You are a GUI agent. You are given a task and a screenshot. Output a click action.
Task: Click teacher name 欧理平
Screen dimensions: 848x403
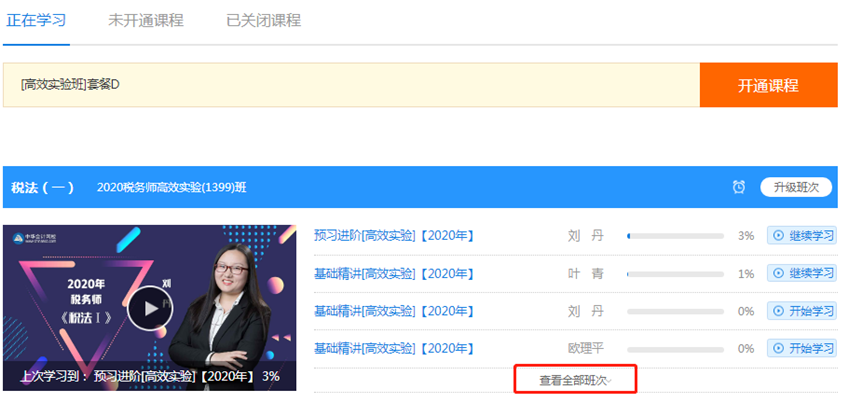[586, 348]
